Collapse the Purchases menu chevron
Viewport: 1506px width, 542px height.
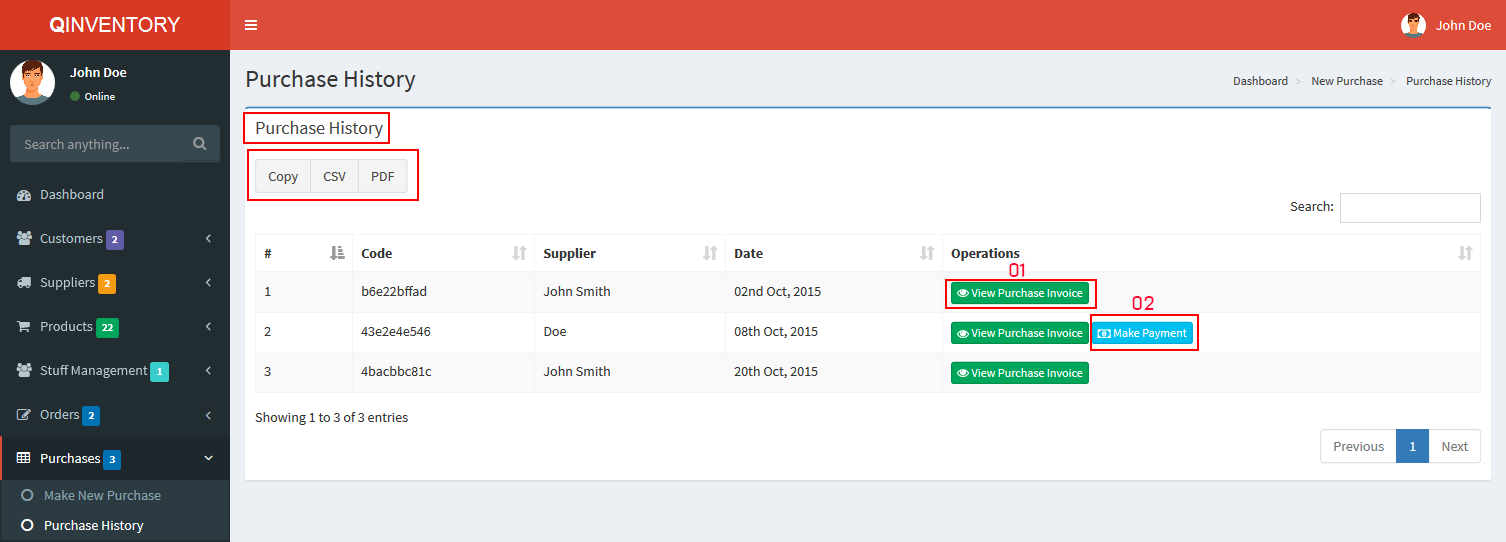pyautogui.click(x=208, y=459)
